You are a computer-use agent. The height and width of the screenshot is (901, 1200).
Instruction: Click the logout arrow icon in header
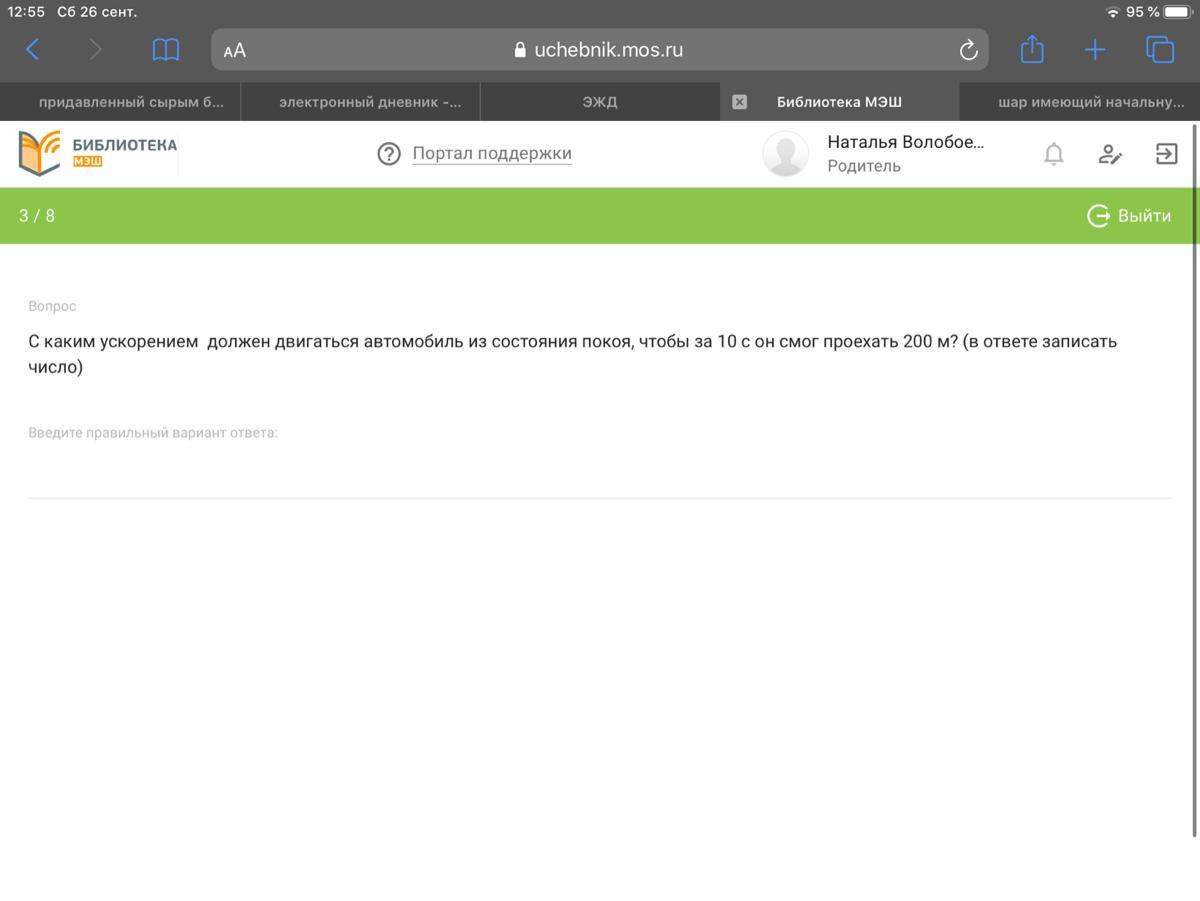click(x=1166, y=154)
